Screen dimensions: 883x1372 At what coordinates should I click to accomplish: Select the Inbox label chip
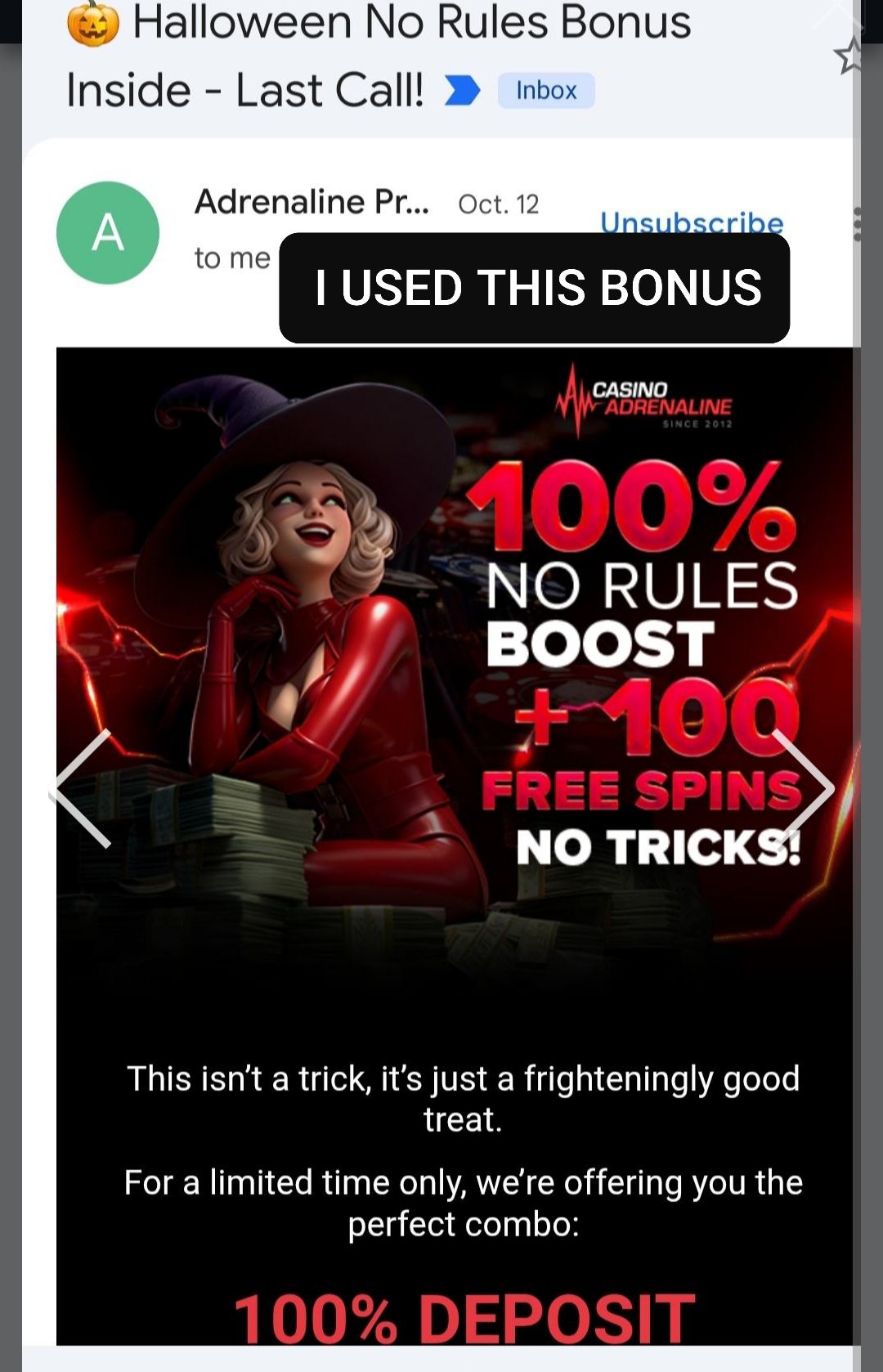(546, 90)
